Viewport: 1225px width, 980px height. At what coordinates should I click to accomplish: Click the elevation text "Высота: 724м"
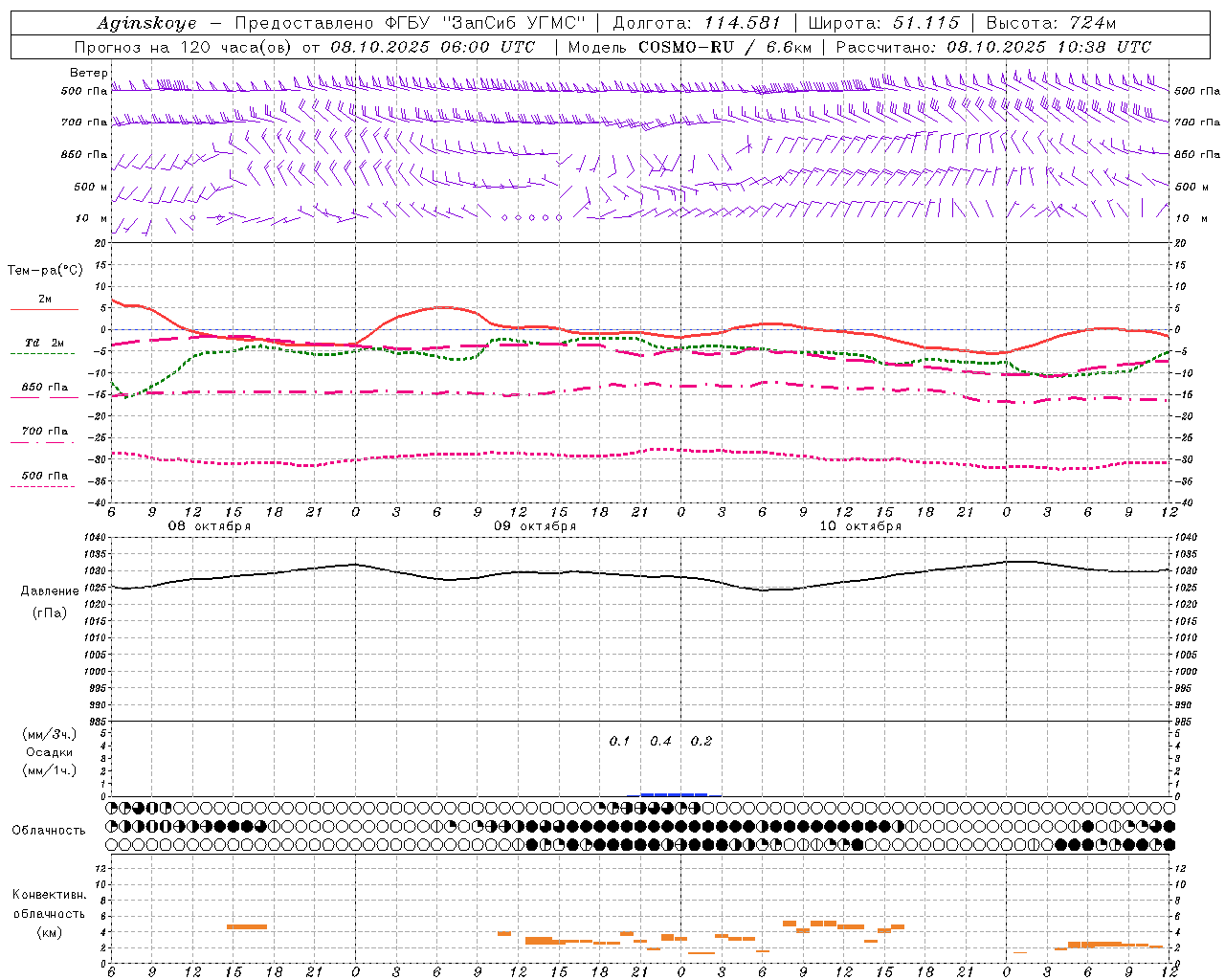pyautogui.click(x=1050, y=23)
